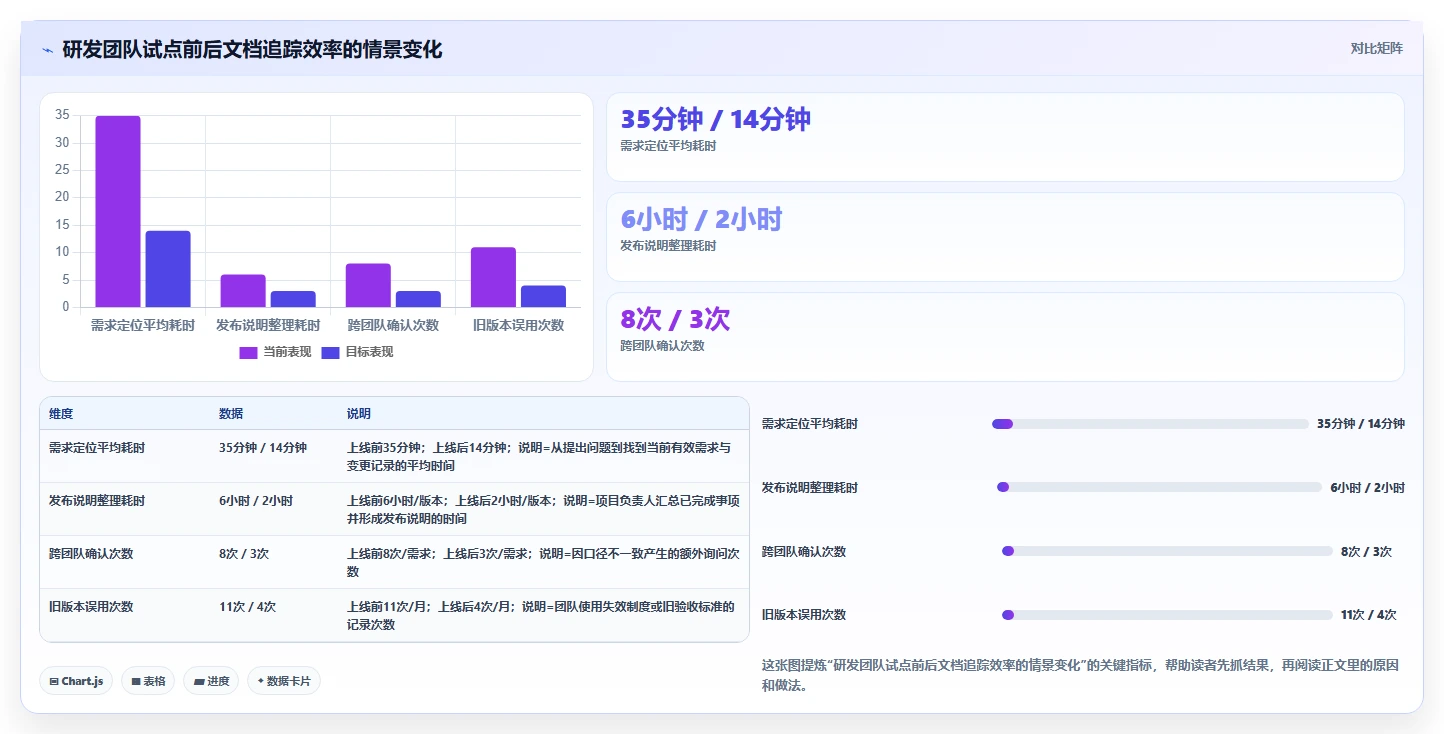Toggle the 目标表现 legend swatch
Screen dimensions: 1444x734
click(x=331, y=352)
